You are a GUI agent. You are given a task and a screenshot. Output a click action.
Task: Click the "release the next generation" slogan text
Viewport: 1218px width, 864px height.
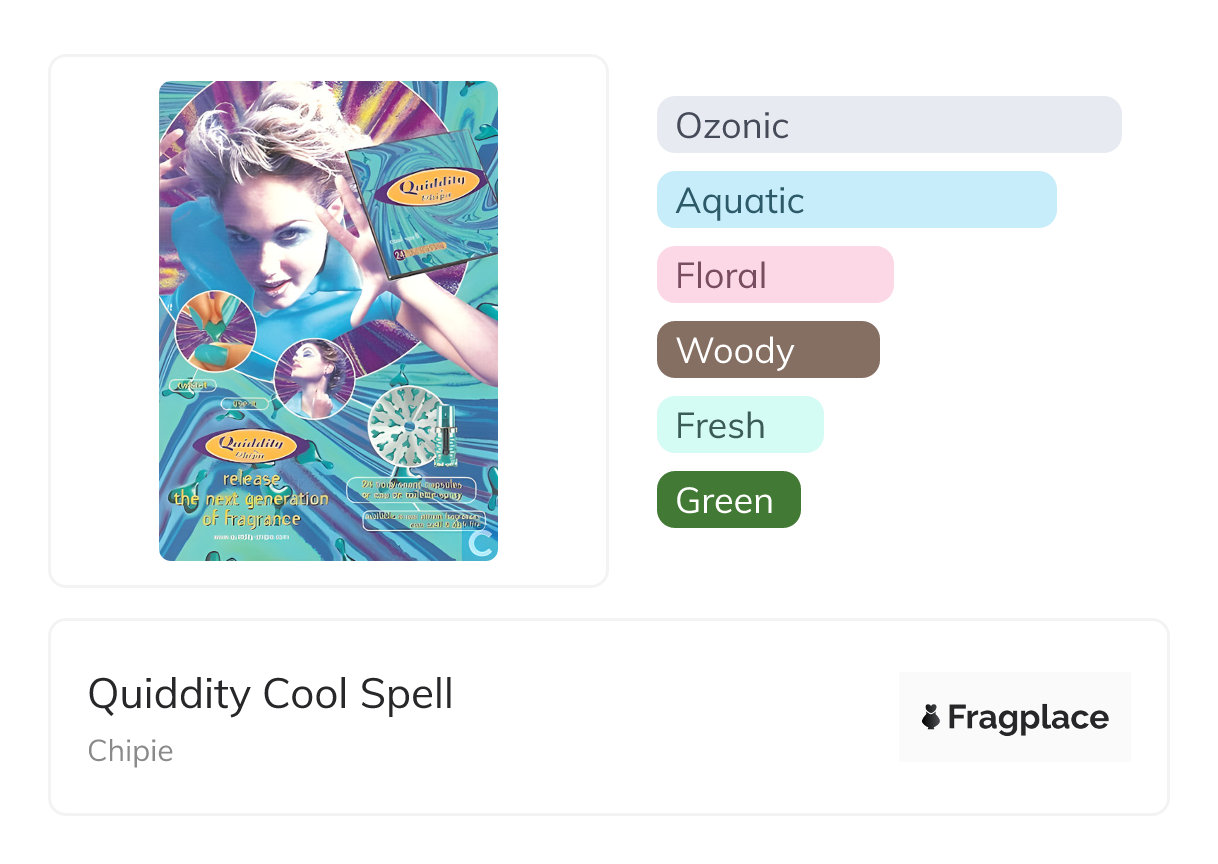point(251,498)
